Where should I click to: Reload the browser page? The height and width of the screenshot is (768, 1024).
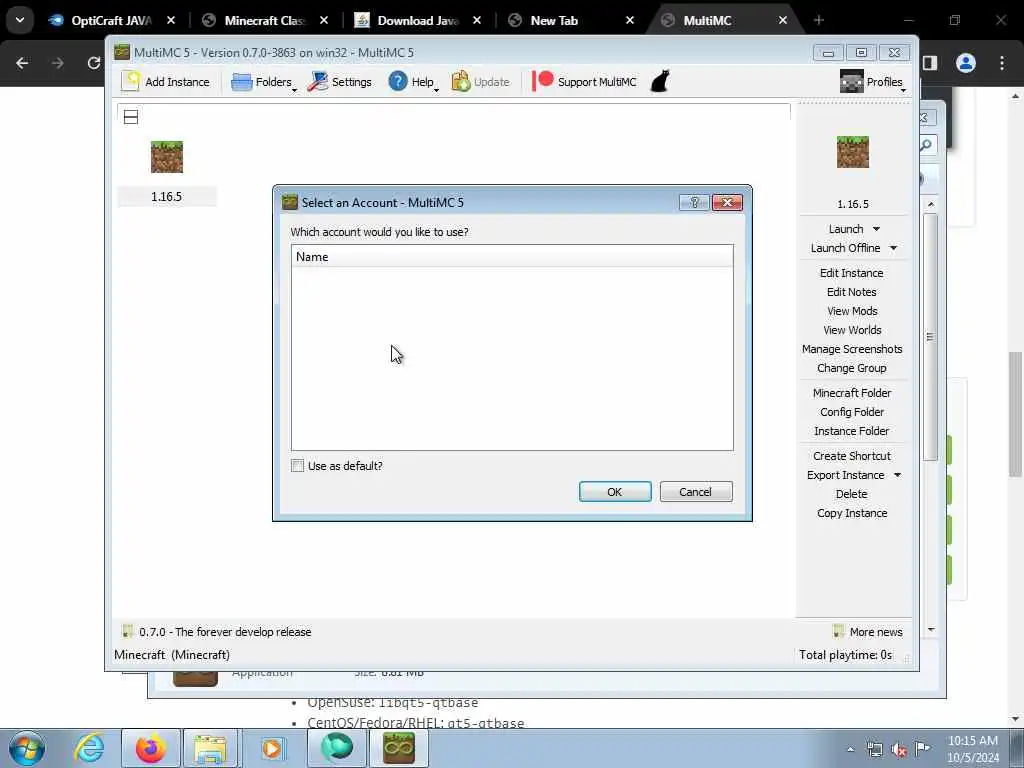(x=93, y=63)
